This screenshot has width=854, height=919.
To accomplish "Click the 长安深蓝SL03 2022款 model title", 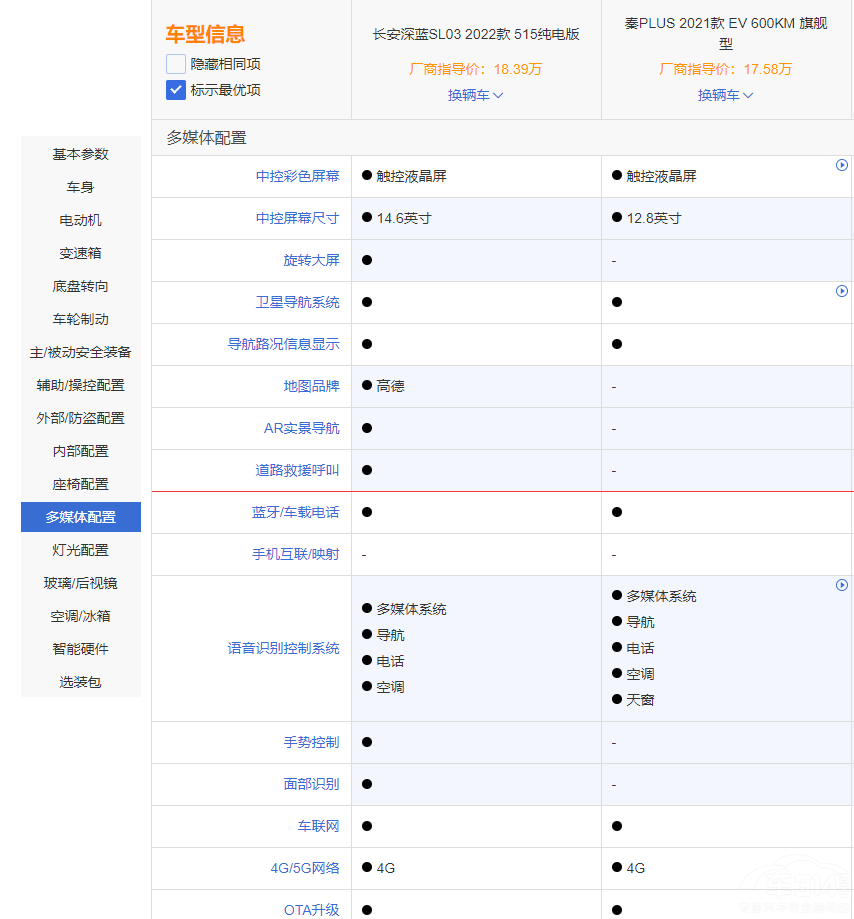I will coord(476,34).
